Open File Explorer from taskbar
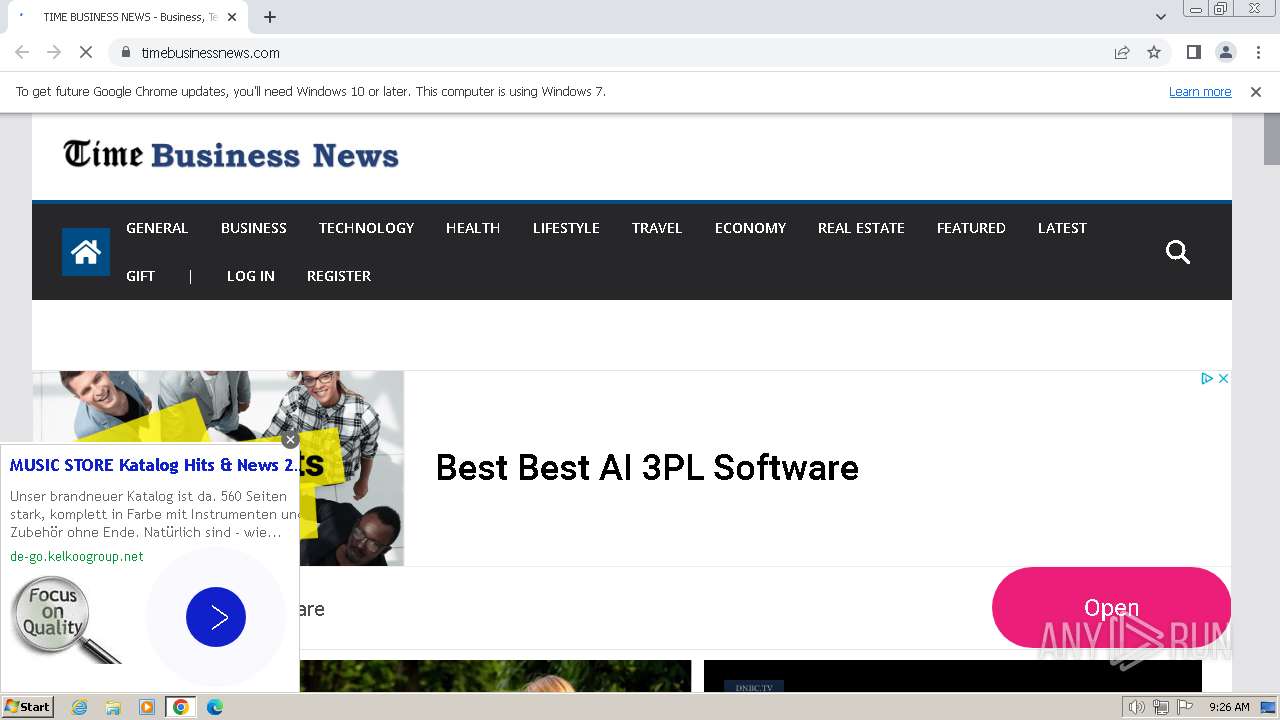This screenshot has width=1280, height=720. pyautogui.click(x=113, y=707)
